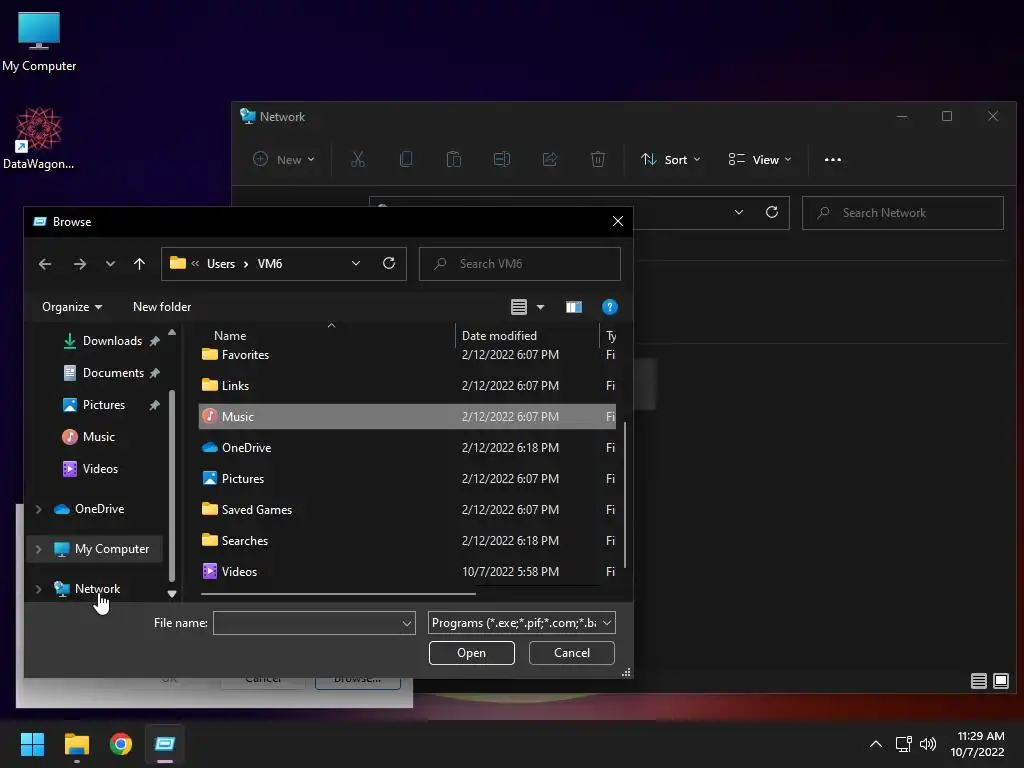
Task: Open view options dropdown arrow
Action: pyautogui.click(x=540, y=307)
